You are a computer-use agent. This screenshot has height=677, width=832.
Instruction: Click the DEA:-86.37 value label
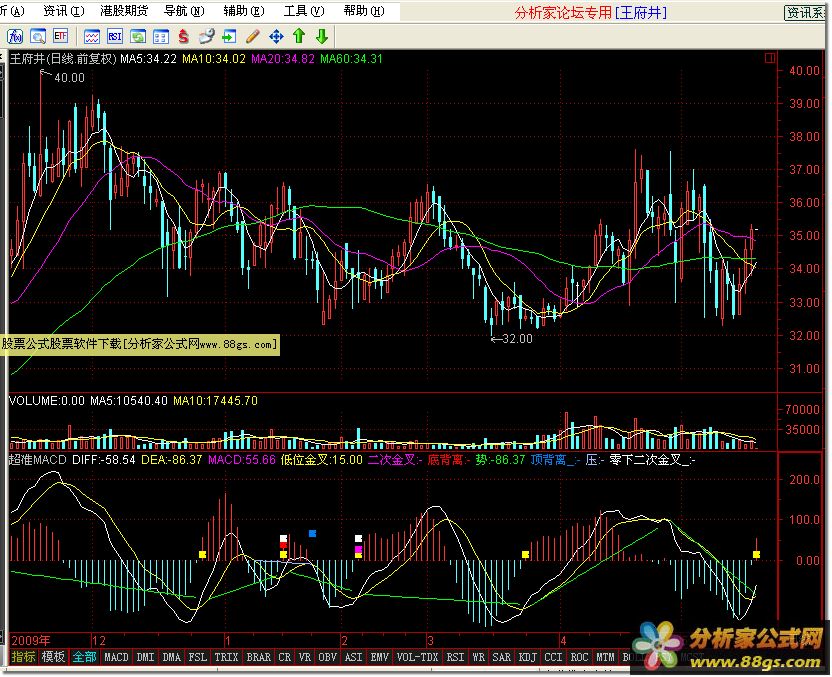tap(171, 459)
